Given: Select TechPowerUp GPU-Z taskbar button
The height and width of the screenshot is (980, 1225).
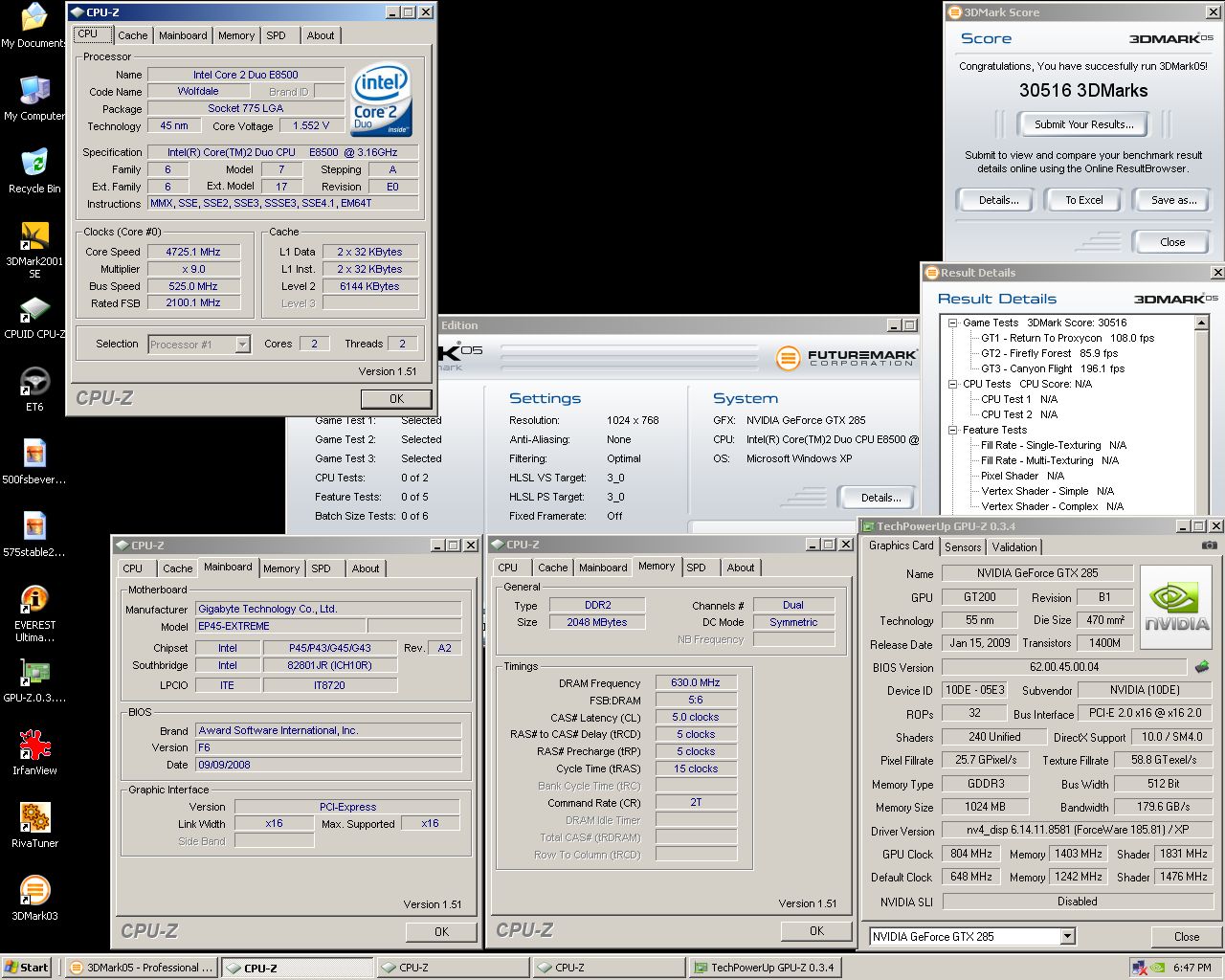Looking at the screenshot, I should point(765,968).
